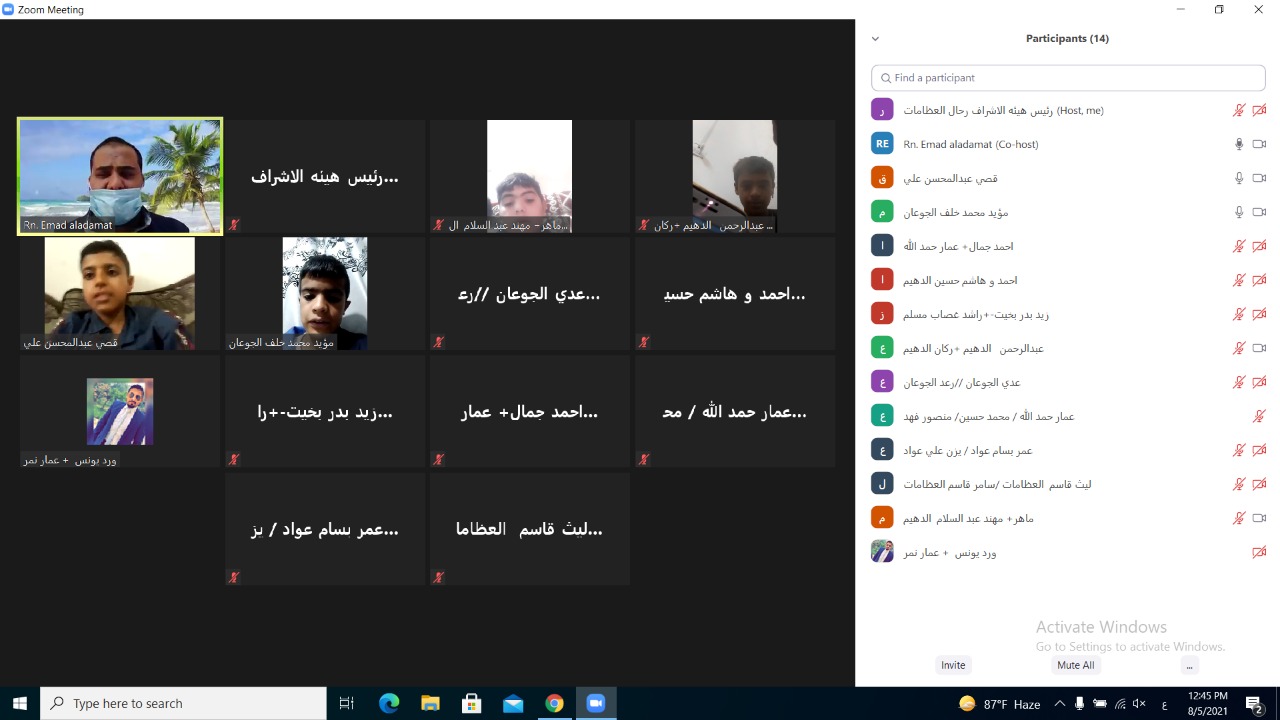Click the microphone icon for مؤيد محمد خلف الجوعان
Screen dimensions: 1280x720
(1237, 211)
